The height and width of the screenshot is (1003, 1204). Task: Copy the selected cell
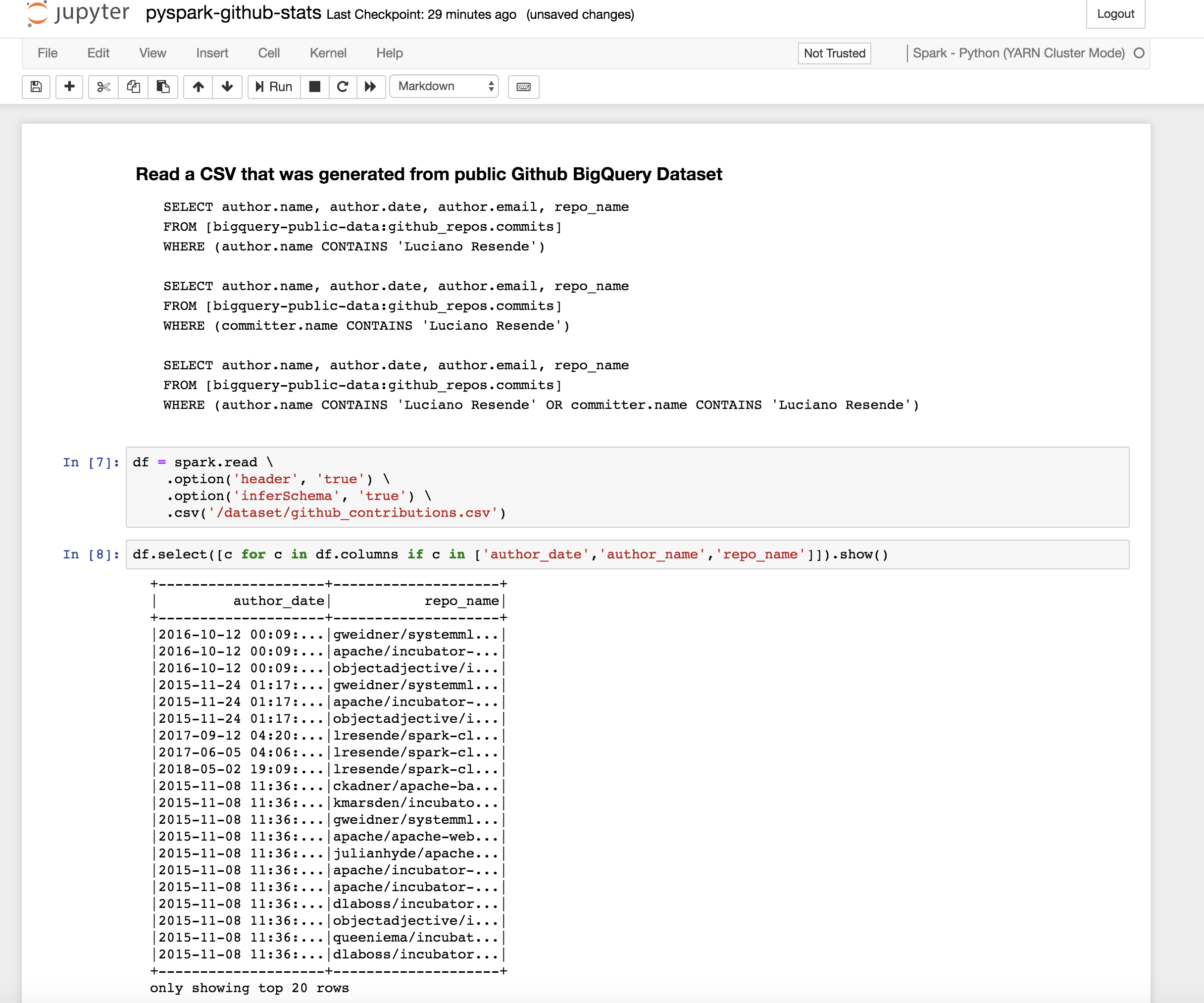tap(133, 87)
